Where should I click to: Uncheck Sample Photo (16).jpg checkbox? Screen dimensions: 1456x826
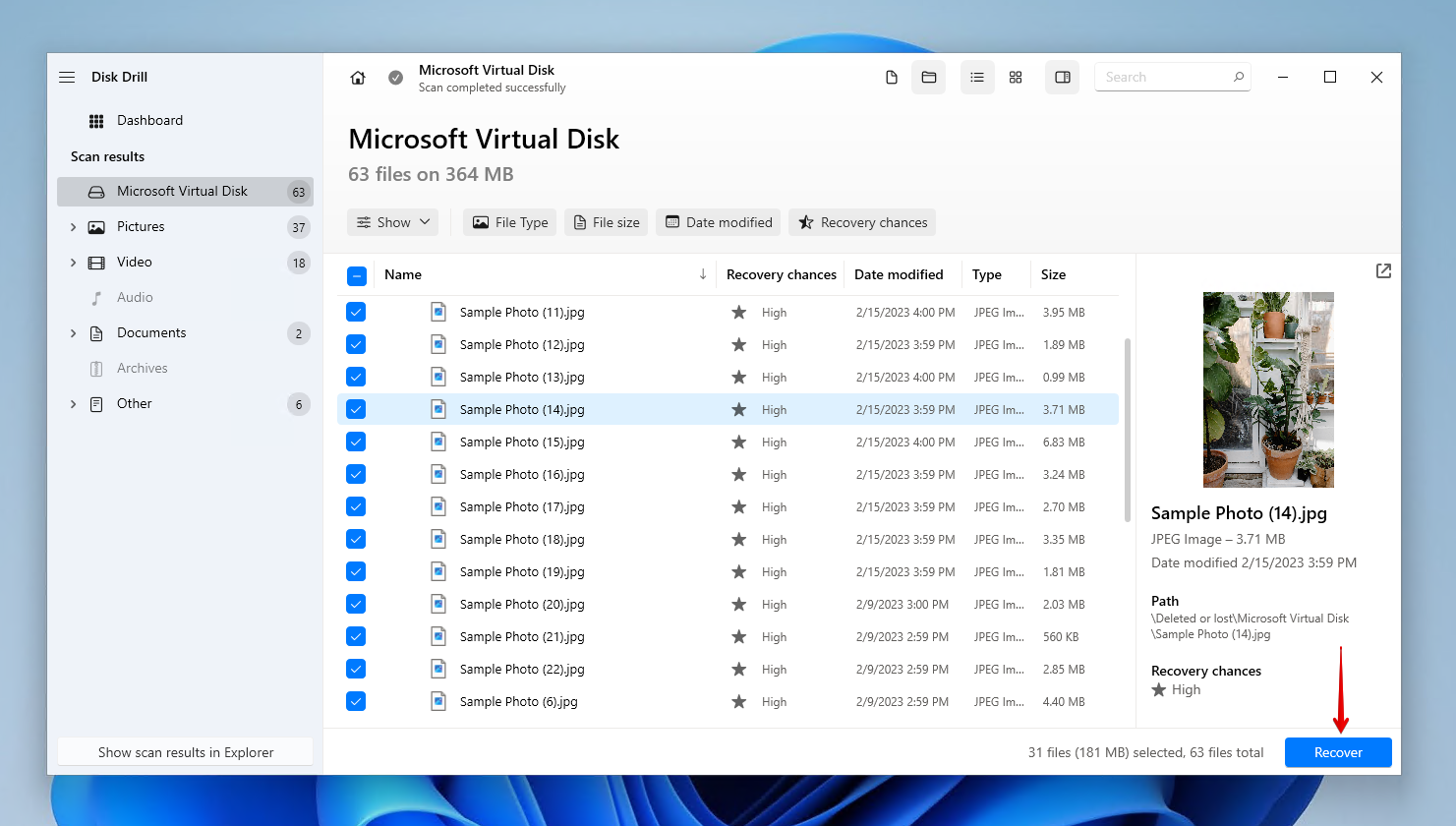(x=356, y=474)
